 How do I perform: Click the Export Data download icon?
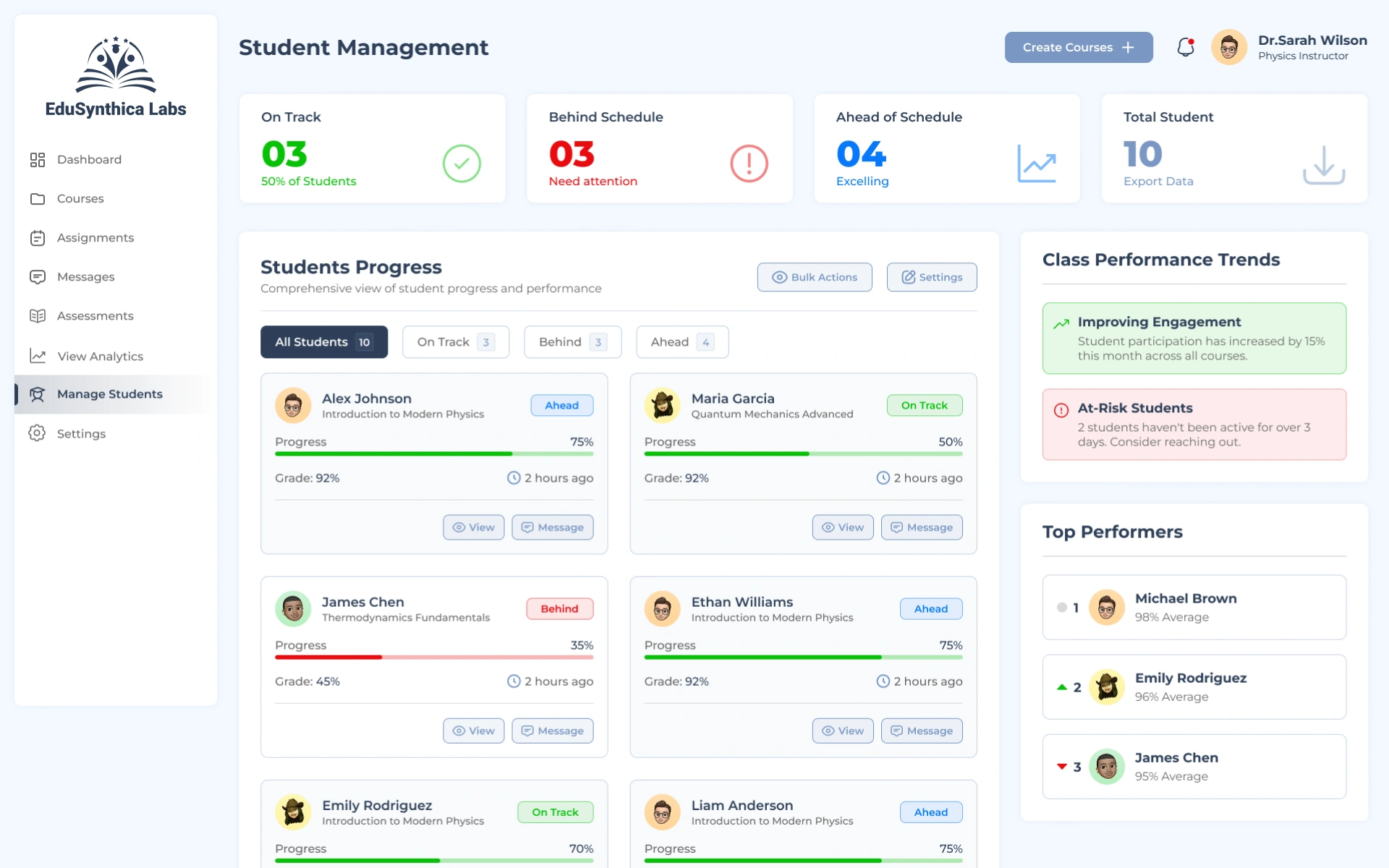pyautogui.click(x=1323, y=165)
